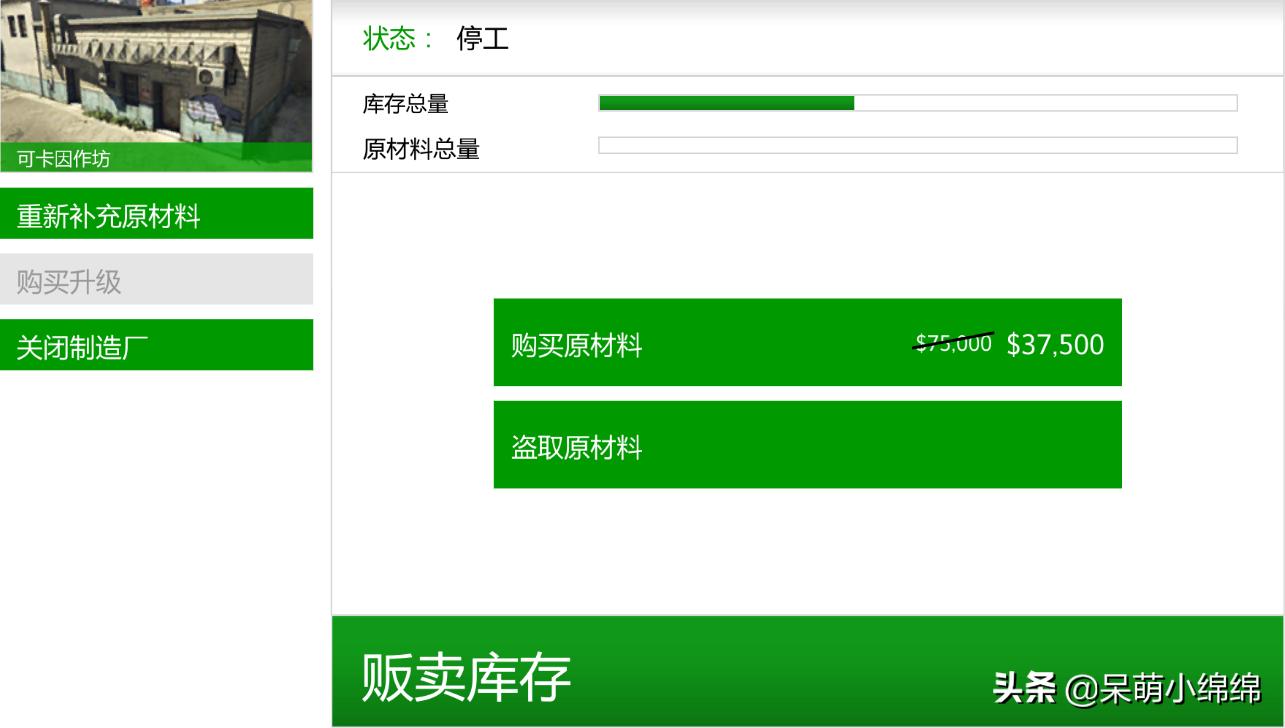Select 重新补充原材料 in the sidebar
1285x728 pixels.
156,213
